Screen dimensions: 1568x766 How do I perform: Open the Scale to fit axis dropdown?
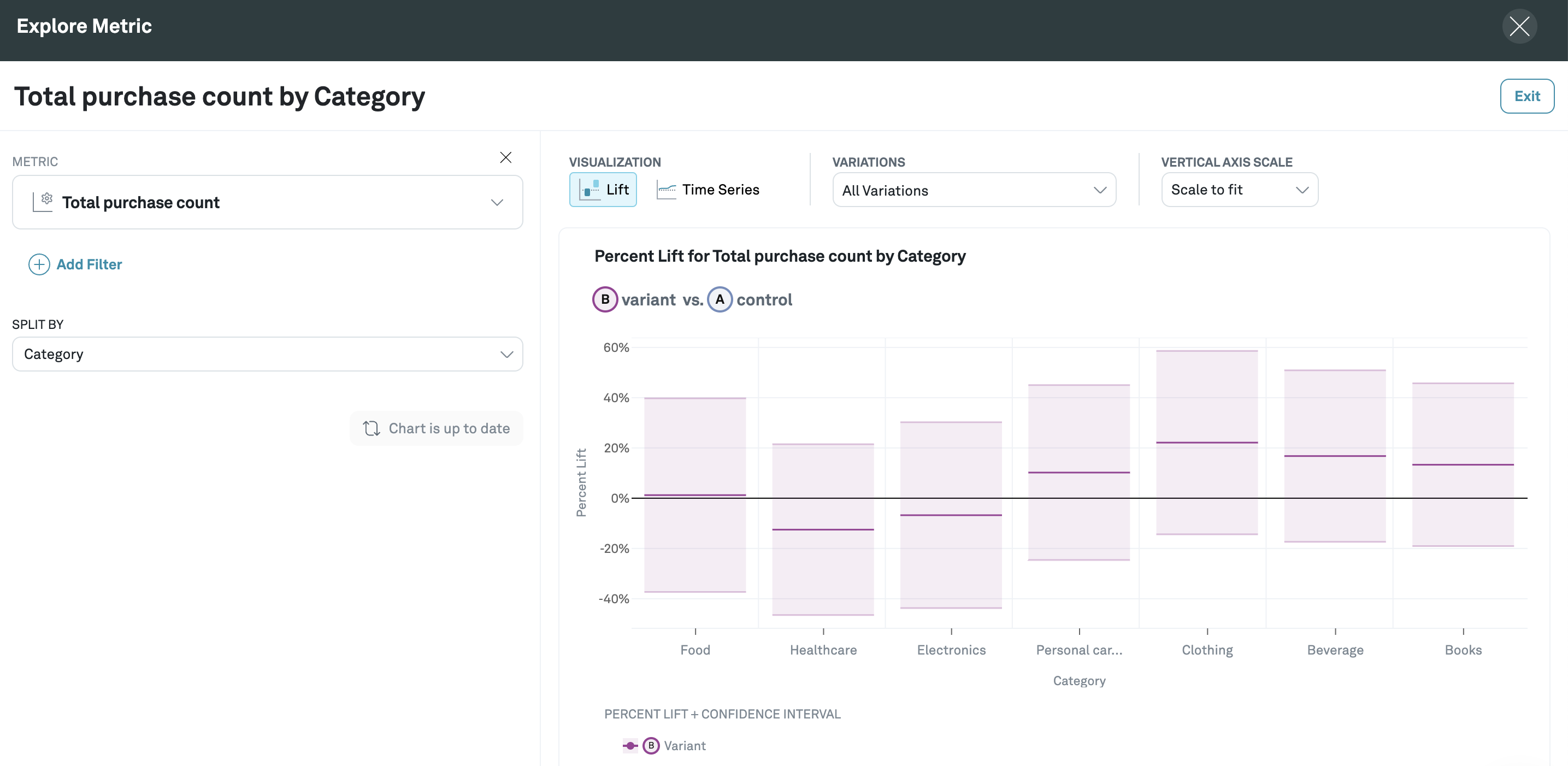(1239, 190)
